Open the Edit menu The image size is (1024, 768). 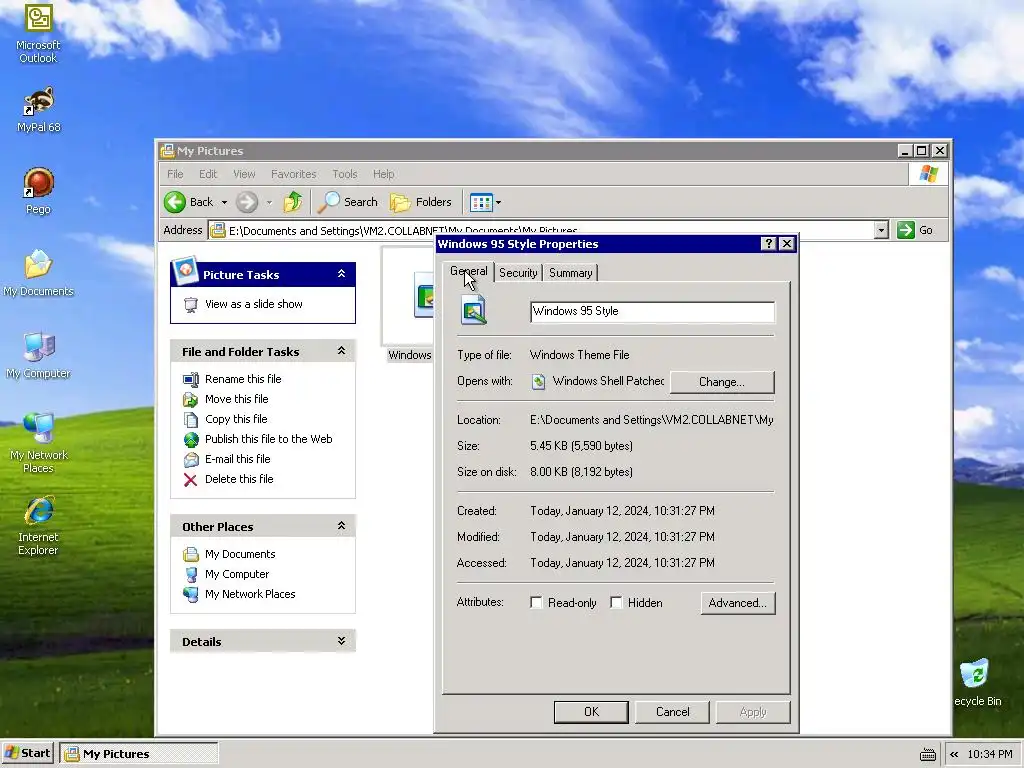tap(208, 174)
